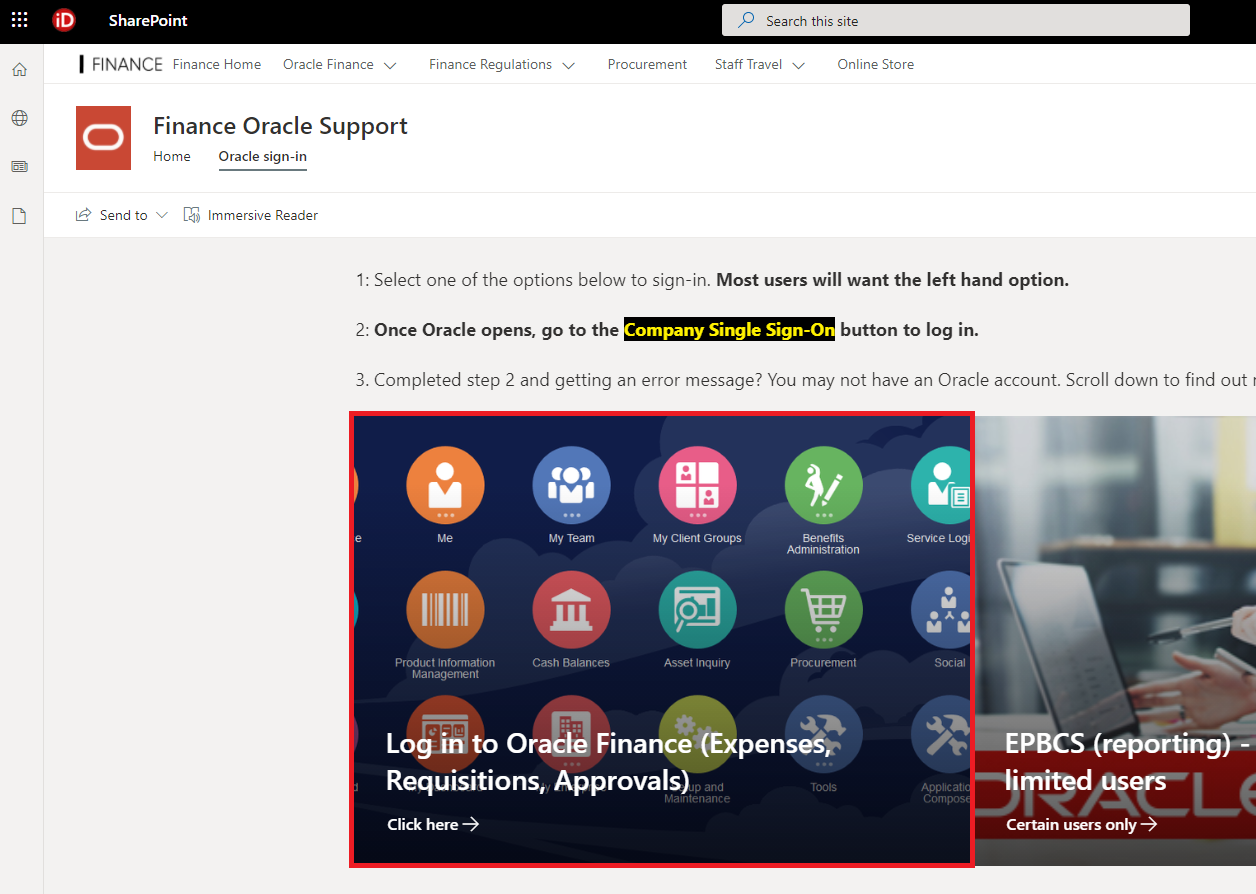This screenshot has height=894, width=1256.
Task: Click the magnifier icon in the search box
Action: 746,20
